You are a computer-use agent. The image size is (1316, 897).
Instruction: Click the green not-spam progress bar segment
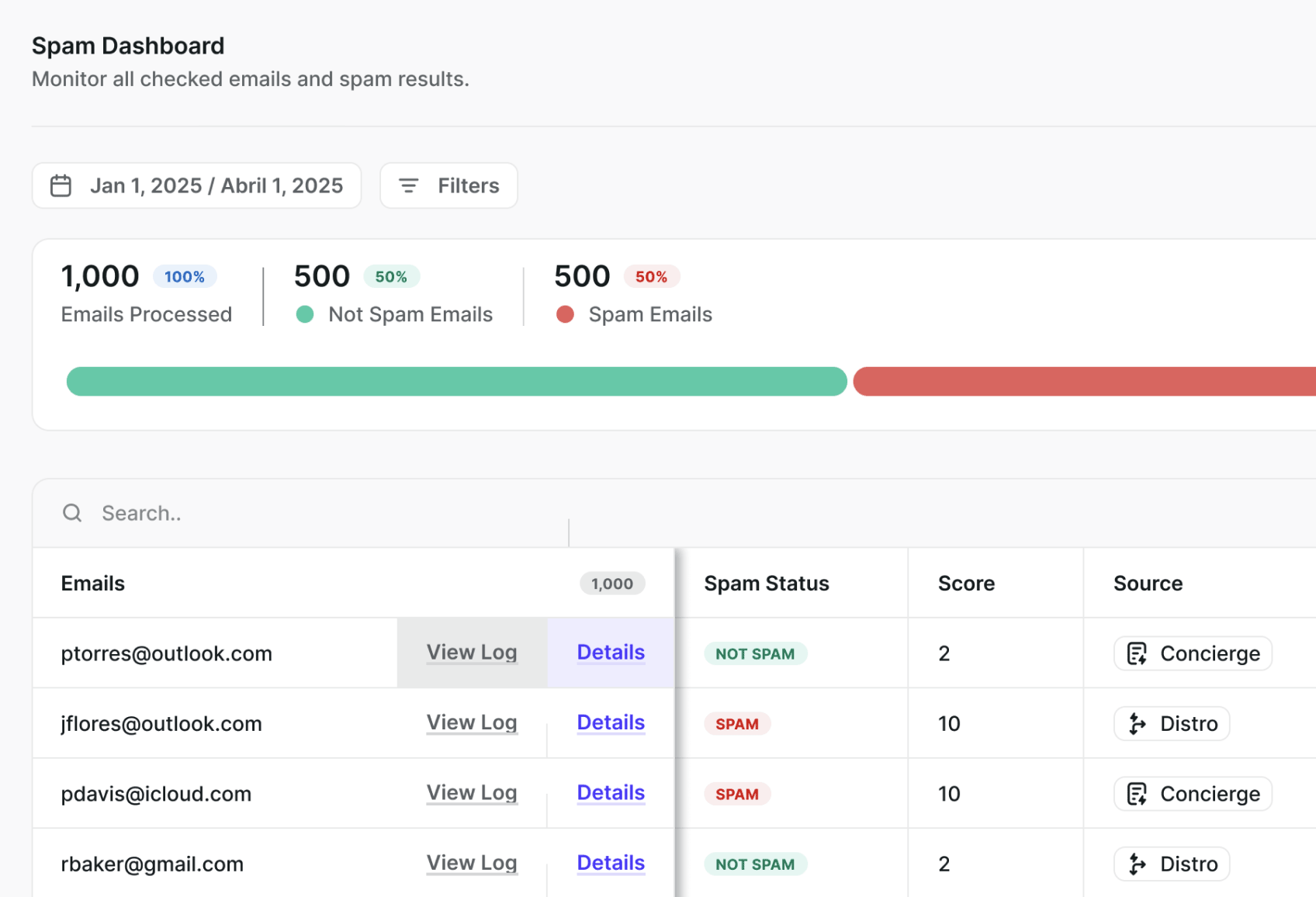(x=456, y=382)
